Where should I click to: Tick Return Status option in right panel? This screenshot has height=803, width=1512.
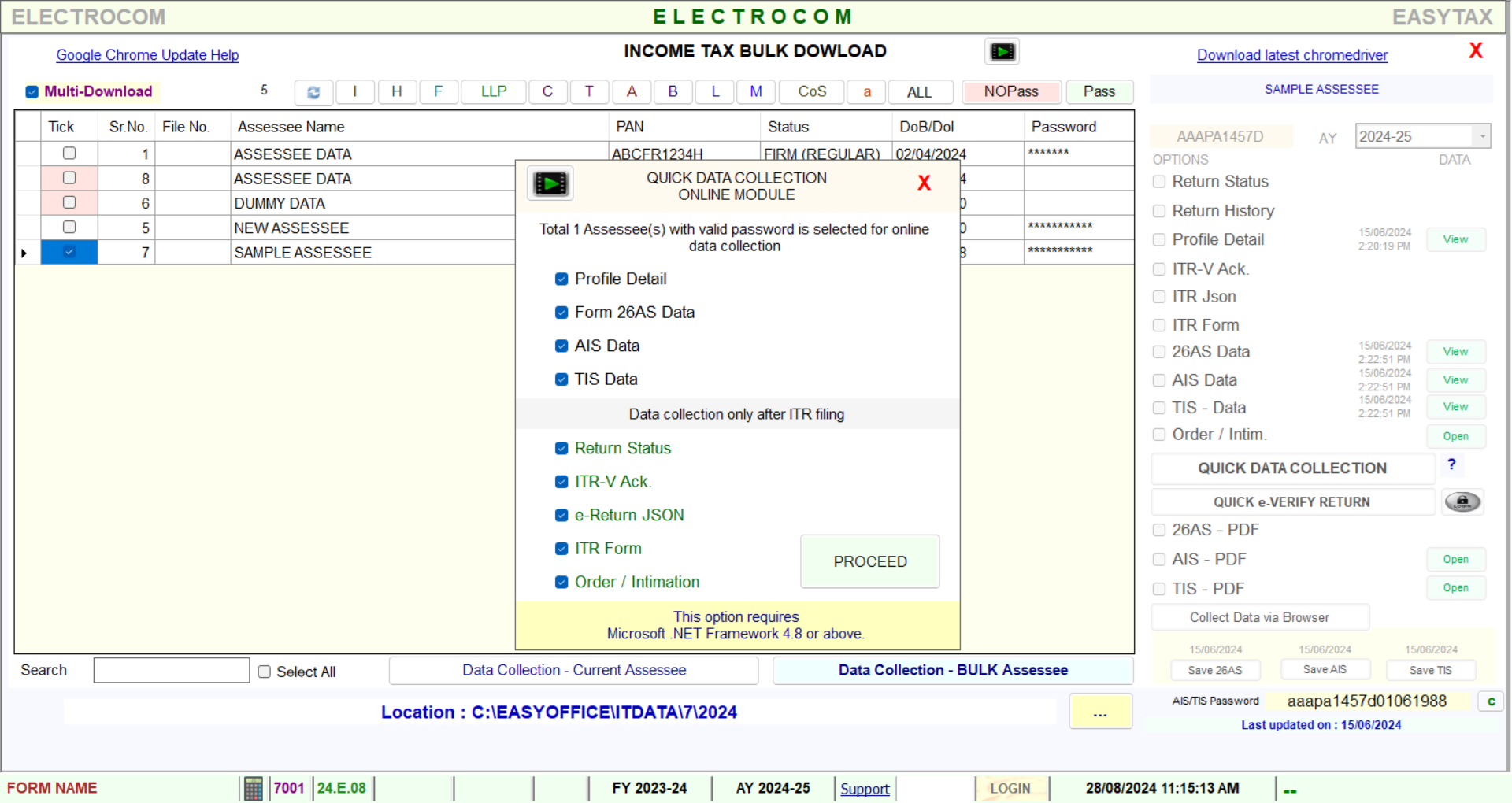(1159, 182)
